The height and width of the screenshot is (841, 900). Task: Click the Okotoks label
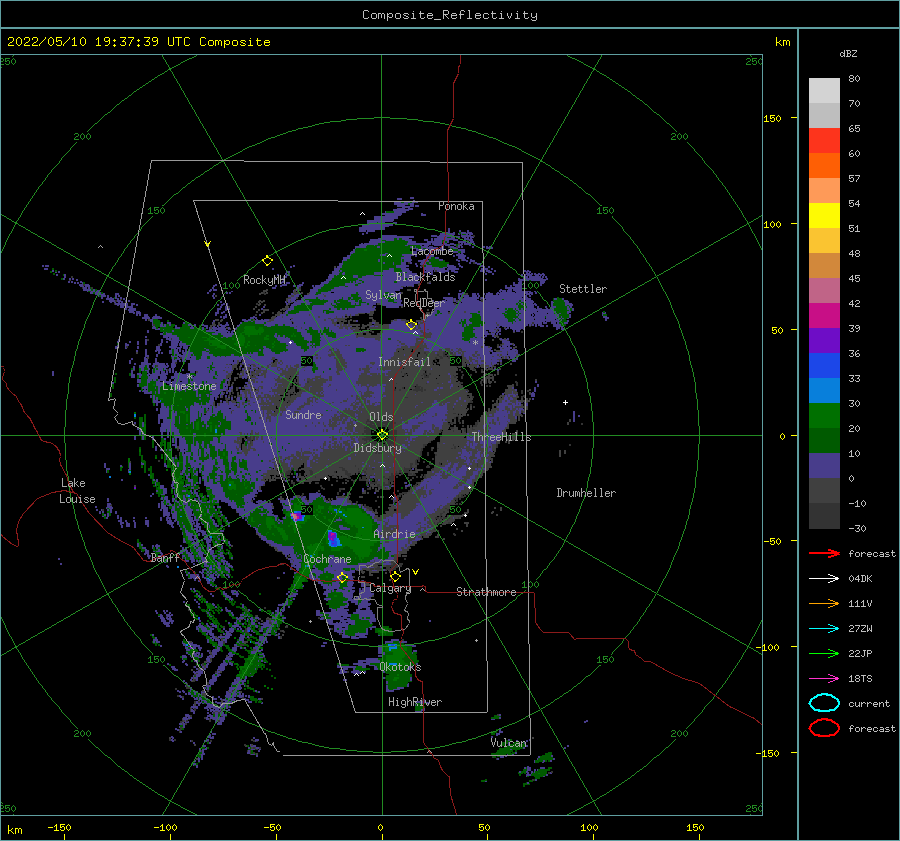tap(400, 667)
